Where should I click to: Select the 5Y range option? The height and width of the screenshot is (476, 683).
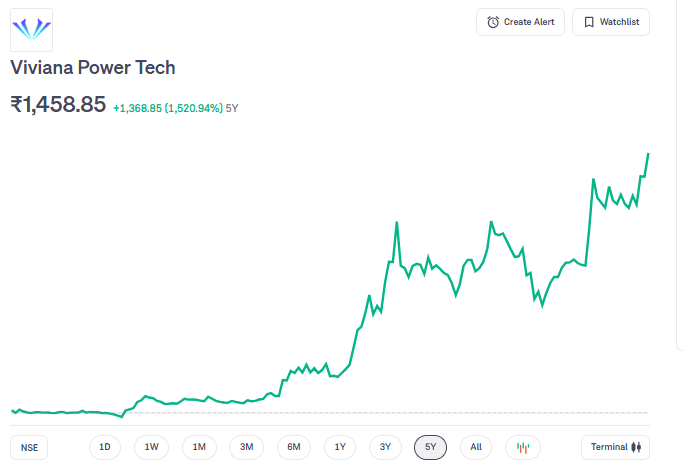pos(430,447)
